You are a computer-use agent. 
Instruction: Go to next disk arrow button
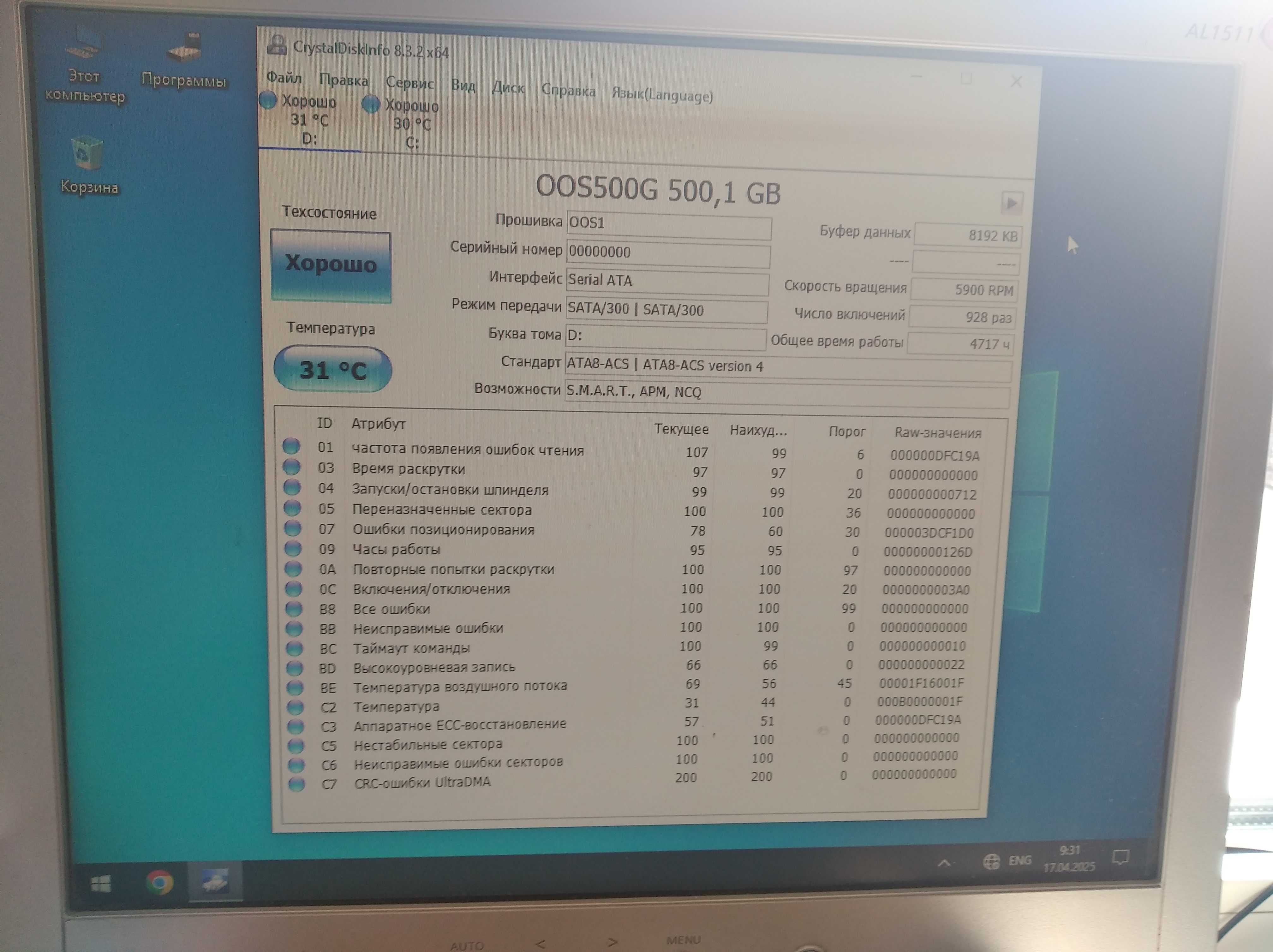click(x=1012, y=203)
